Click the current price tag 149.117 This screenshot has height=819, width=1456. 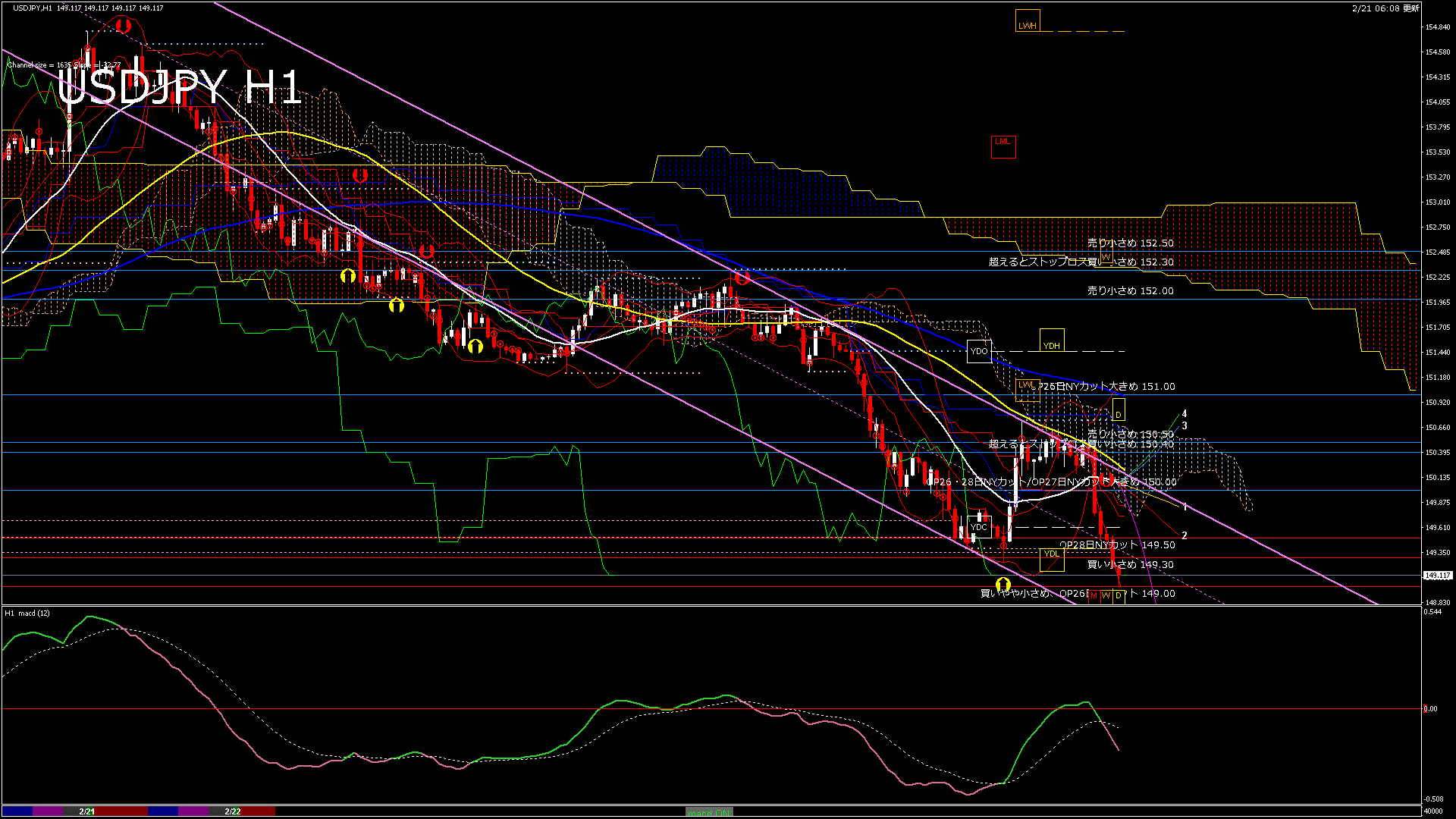[1437, 576]
